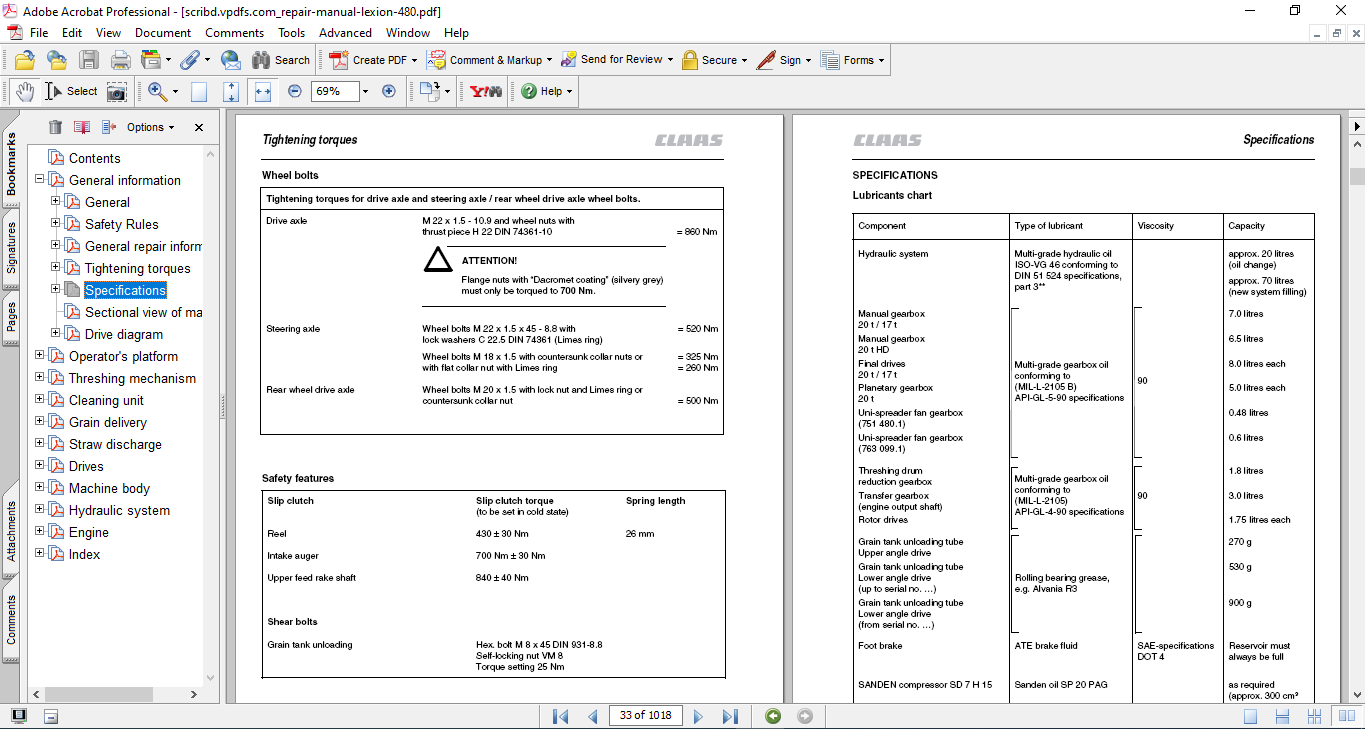Switch to the Pages side tab
This screenshot has height=729, width=1365.
pos(11,317)
